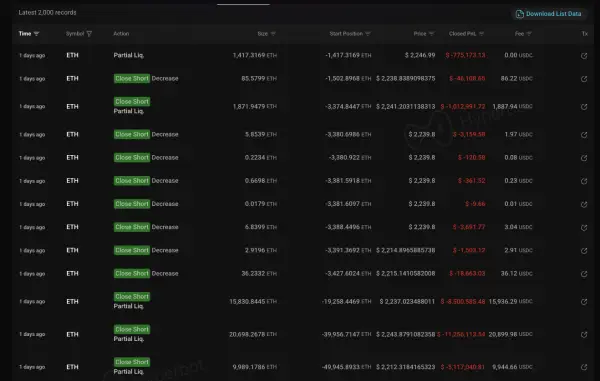
Task: Click size 15,830.8445 ETH cell
Action: pyautogui.click(x=253, y=301)
